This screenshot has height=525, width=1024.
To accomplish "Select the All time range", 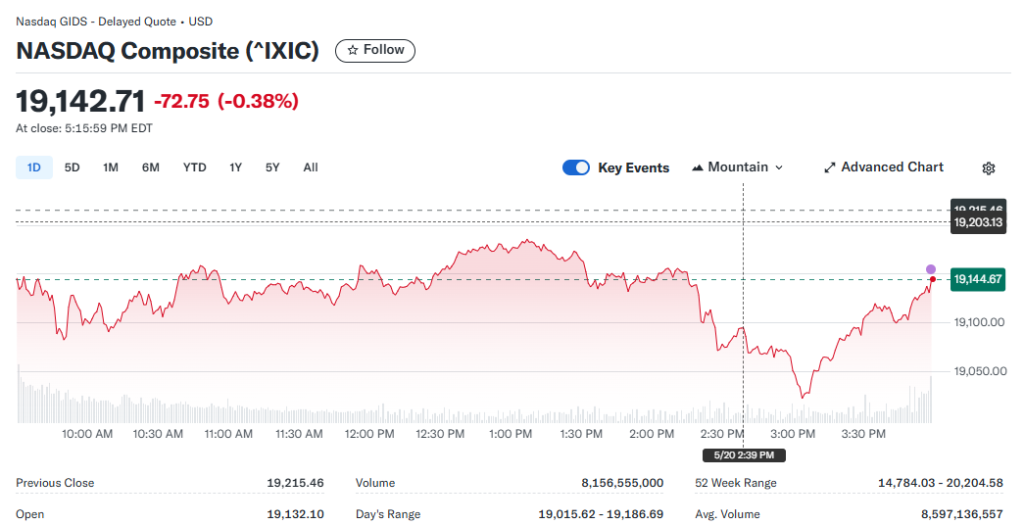I will [x=310, y=168].
